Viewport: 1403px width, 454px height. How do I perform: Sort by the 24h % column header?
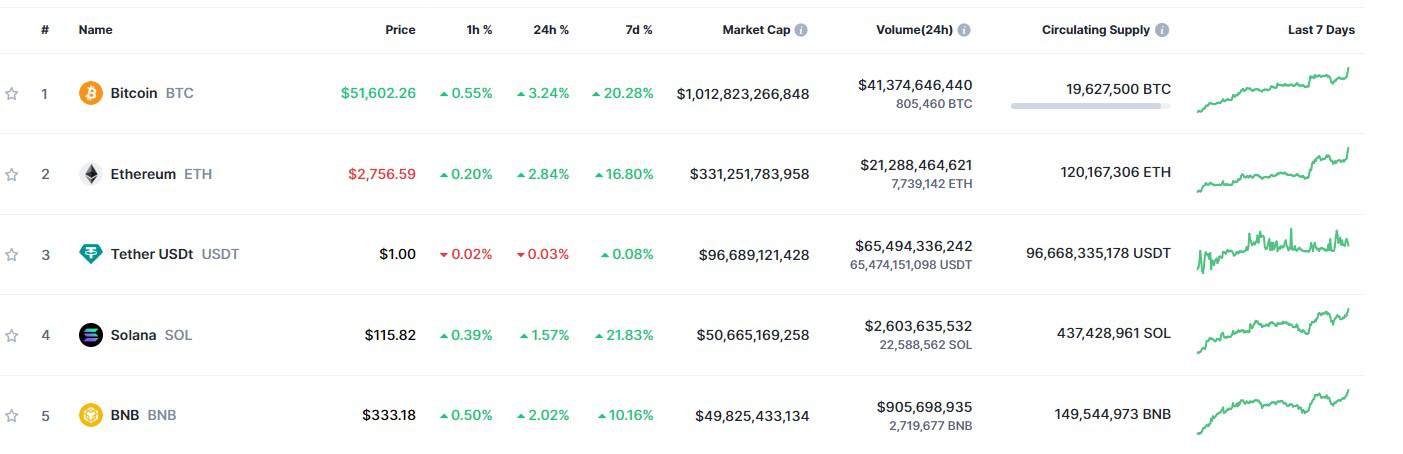click(x=551, y=30)
